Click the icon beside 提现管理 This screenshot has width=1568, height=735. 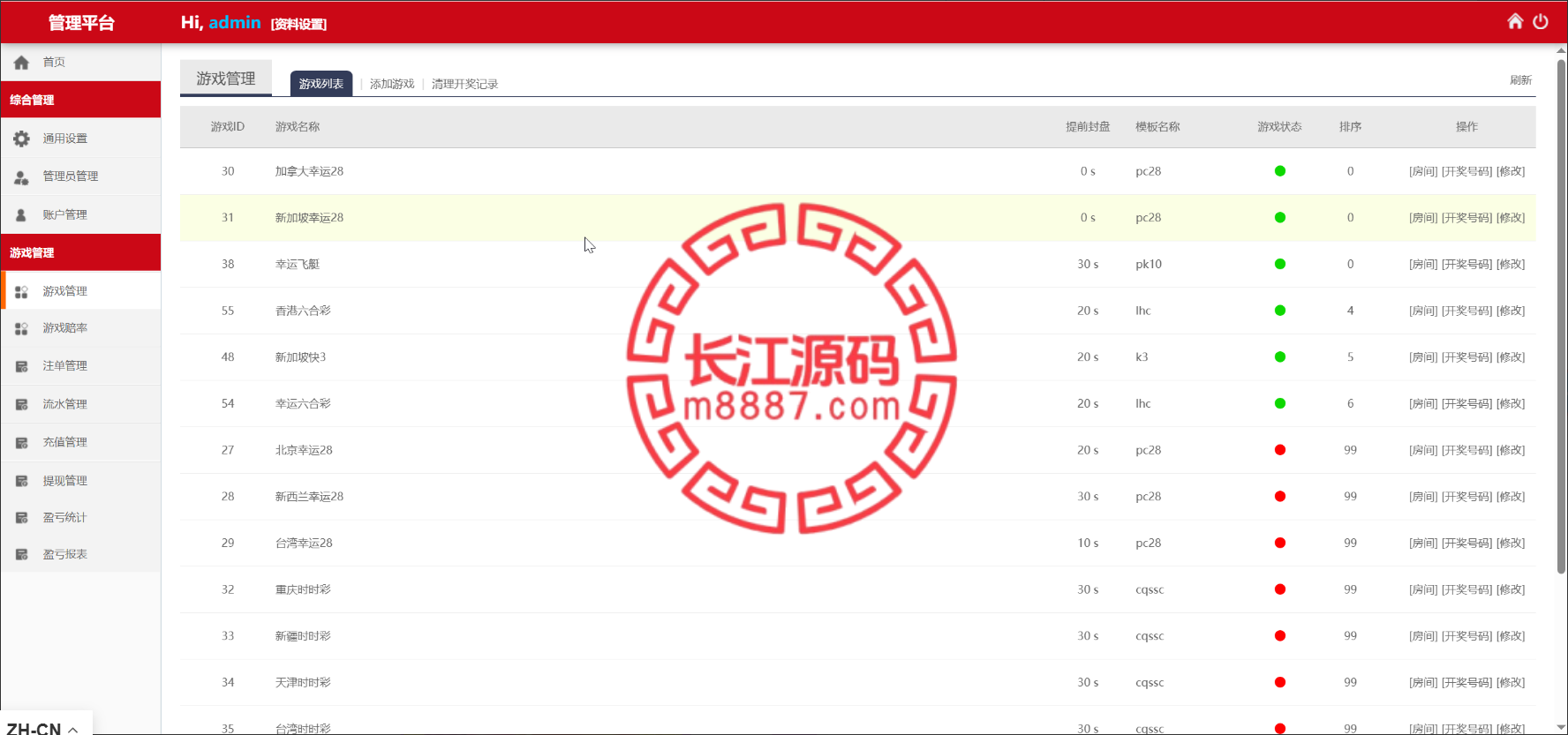click(x=21, y=481)
